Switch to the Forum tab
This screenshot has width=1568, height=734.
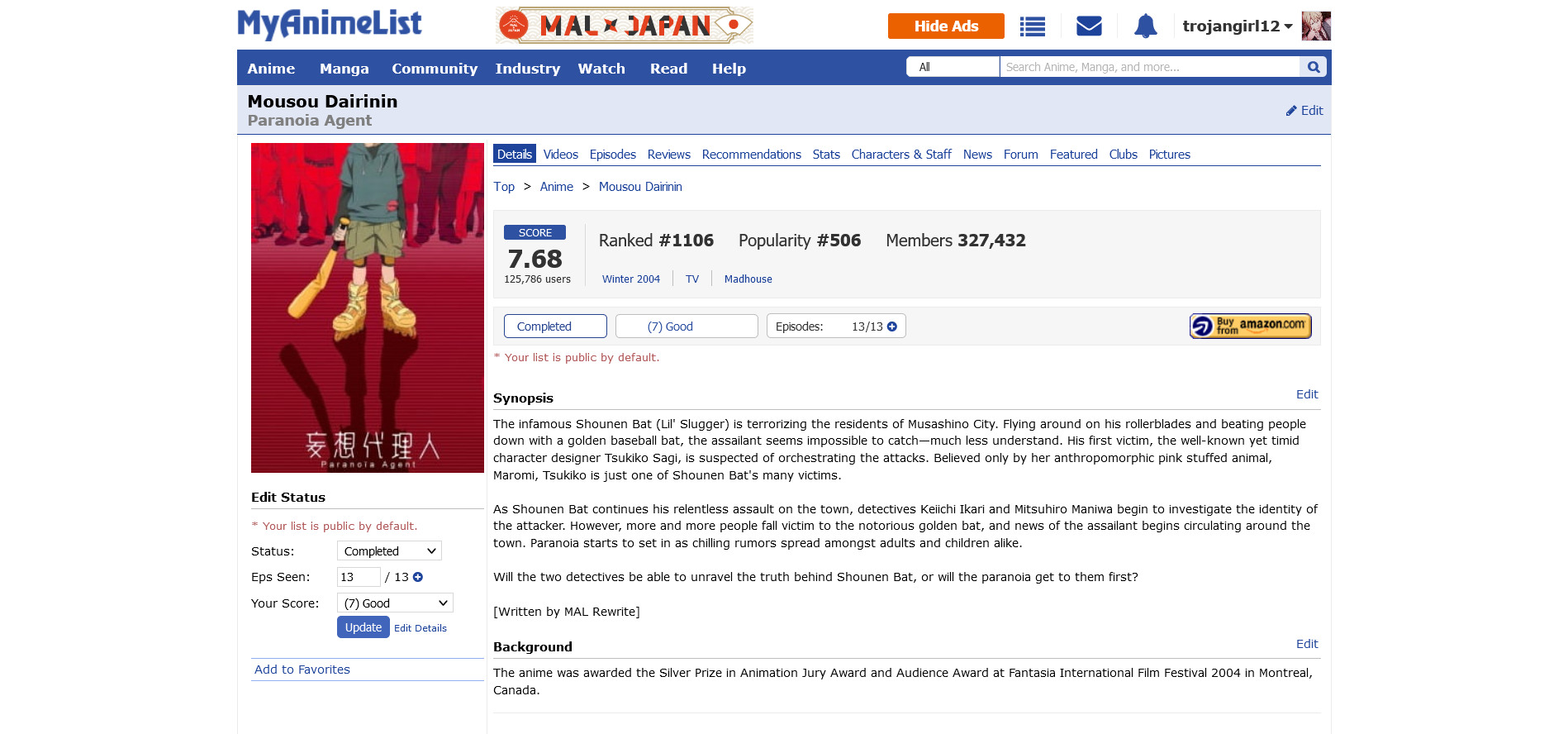point(1021,155)
